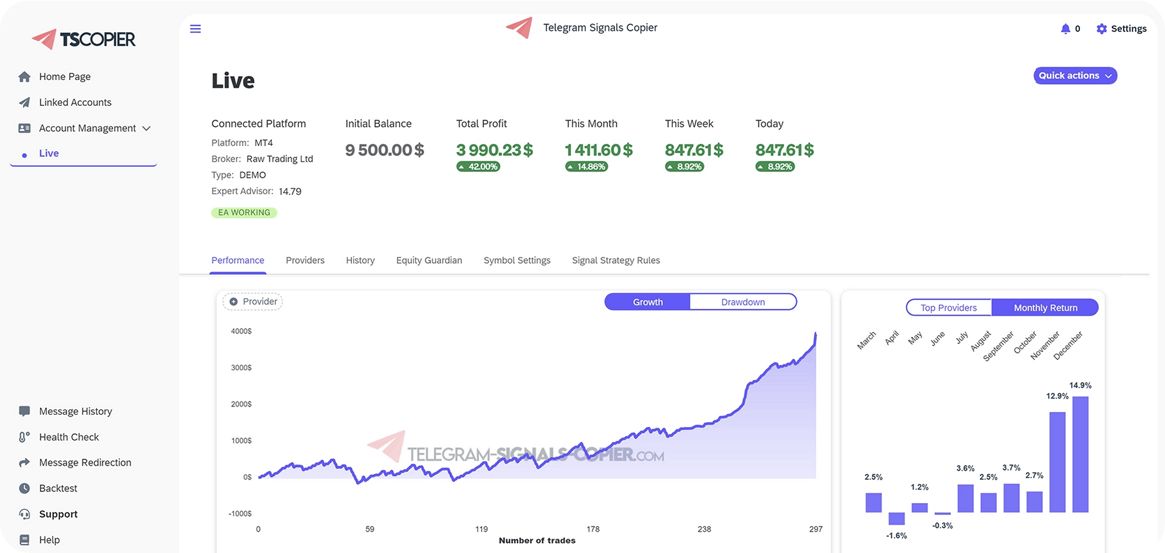Click the Backtest clock icon
The height and width of the screenshot is (553, 1165).
tap(24, 488)
